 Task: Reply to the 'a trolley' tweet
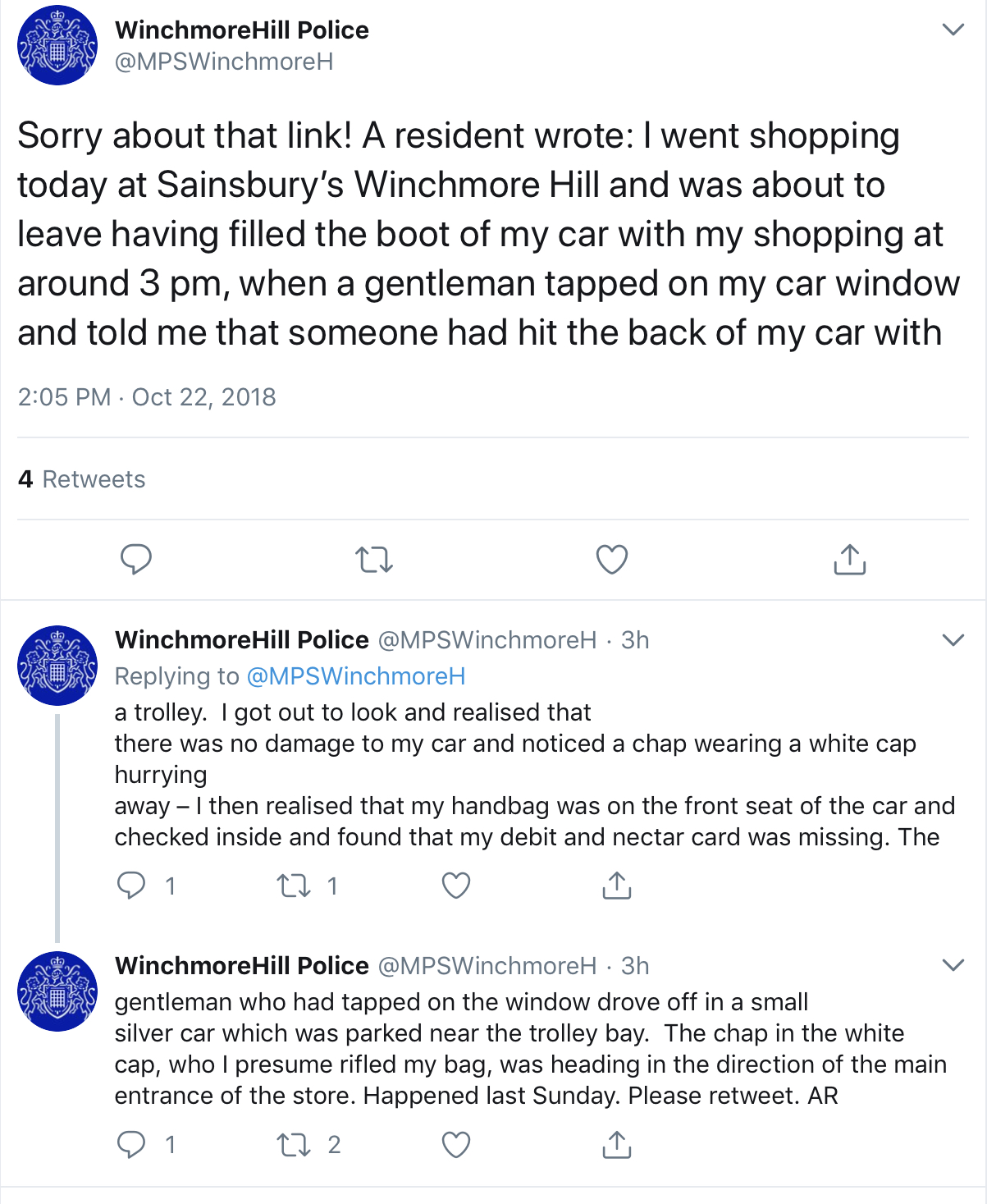[132, 886]
